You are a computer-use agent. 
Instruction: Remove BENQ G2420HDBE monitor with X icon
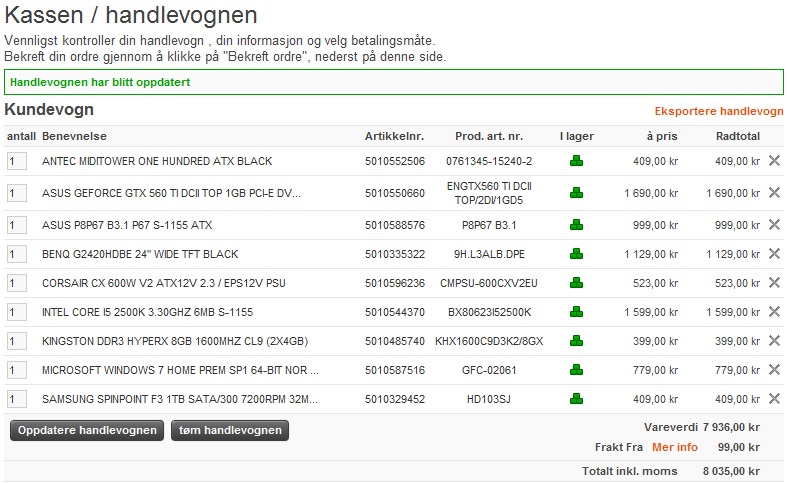(x=774, y=254)
